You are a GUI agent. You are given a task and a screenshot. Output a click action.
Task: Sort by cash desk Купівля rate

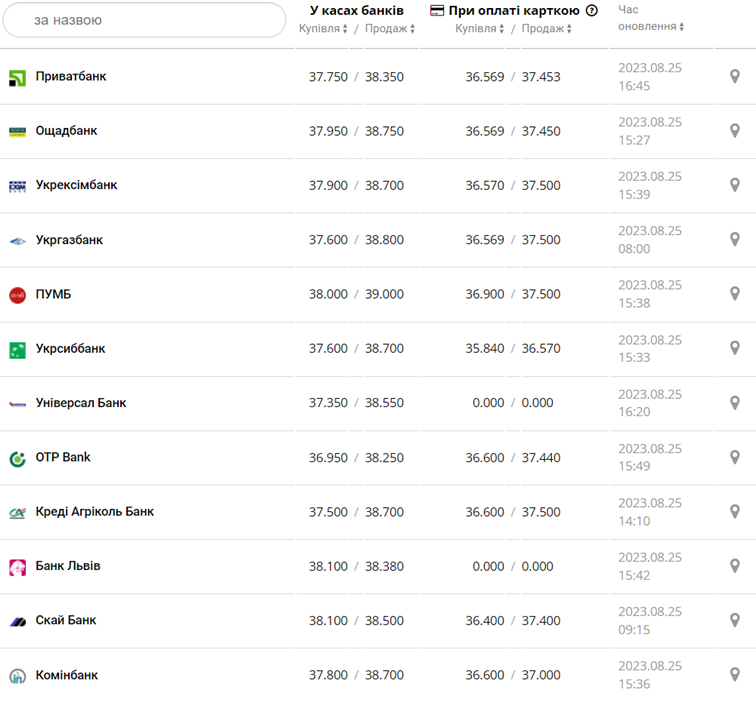coord(323,29)
